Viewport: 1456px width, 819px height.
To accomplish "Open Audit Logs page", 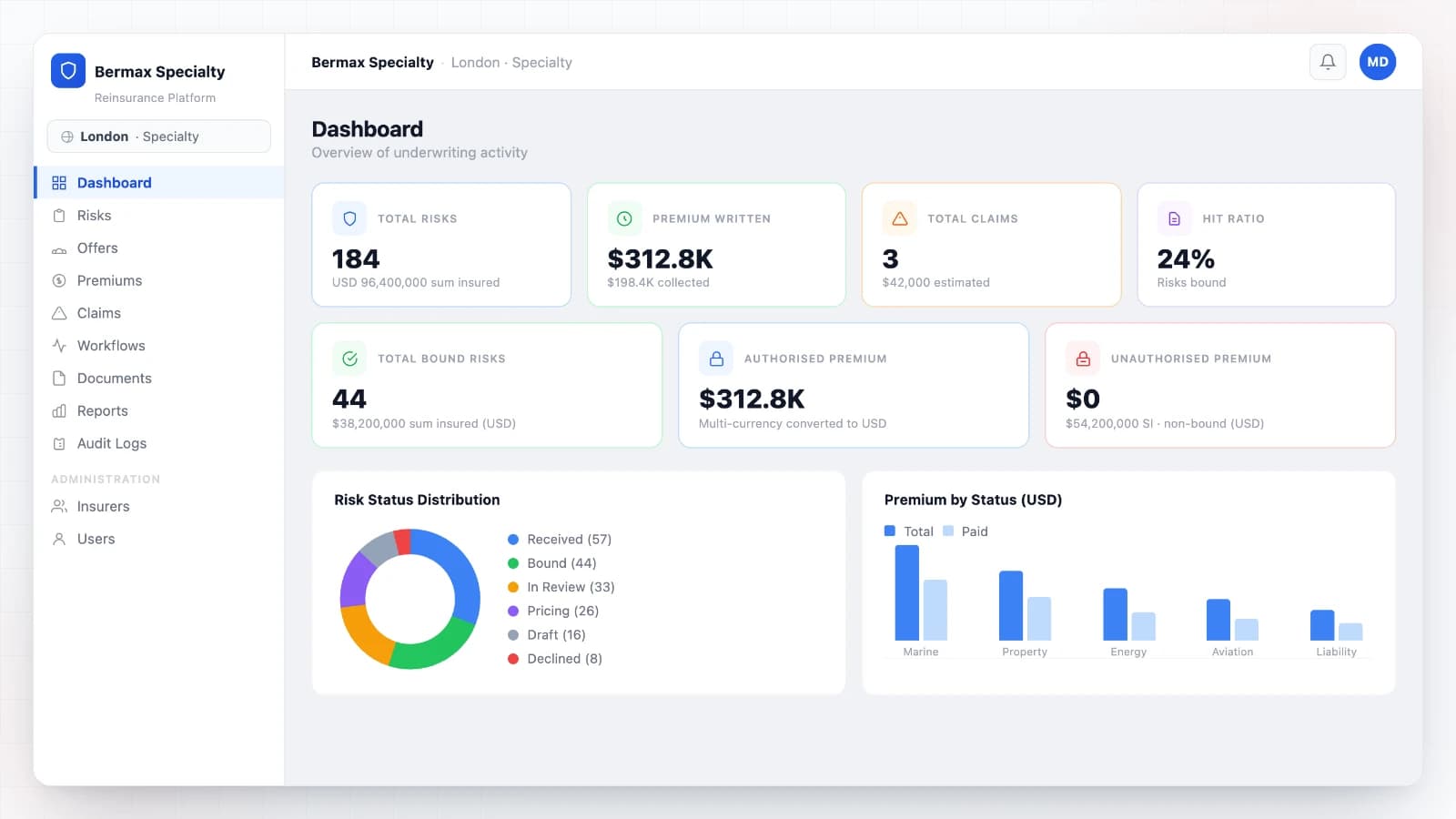I will pos(159,443).
